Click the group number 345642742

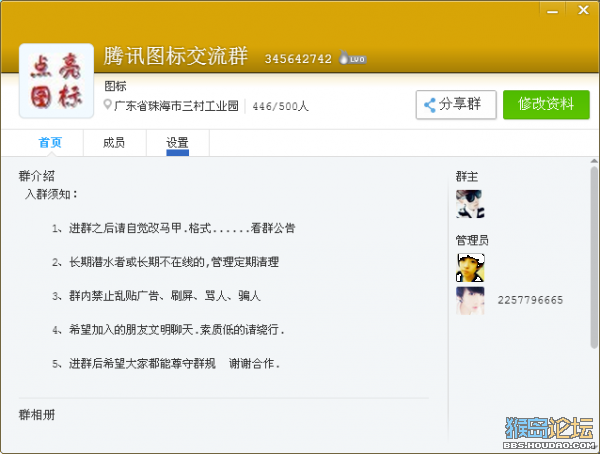pos(298,59)
